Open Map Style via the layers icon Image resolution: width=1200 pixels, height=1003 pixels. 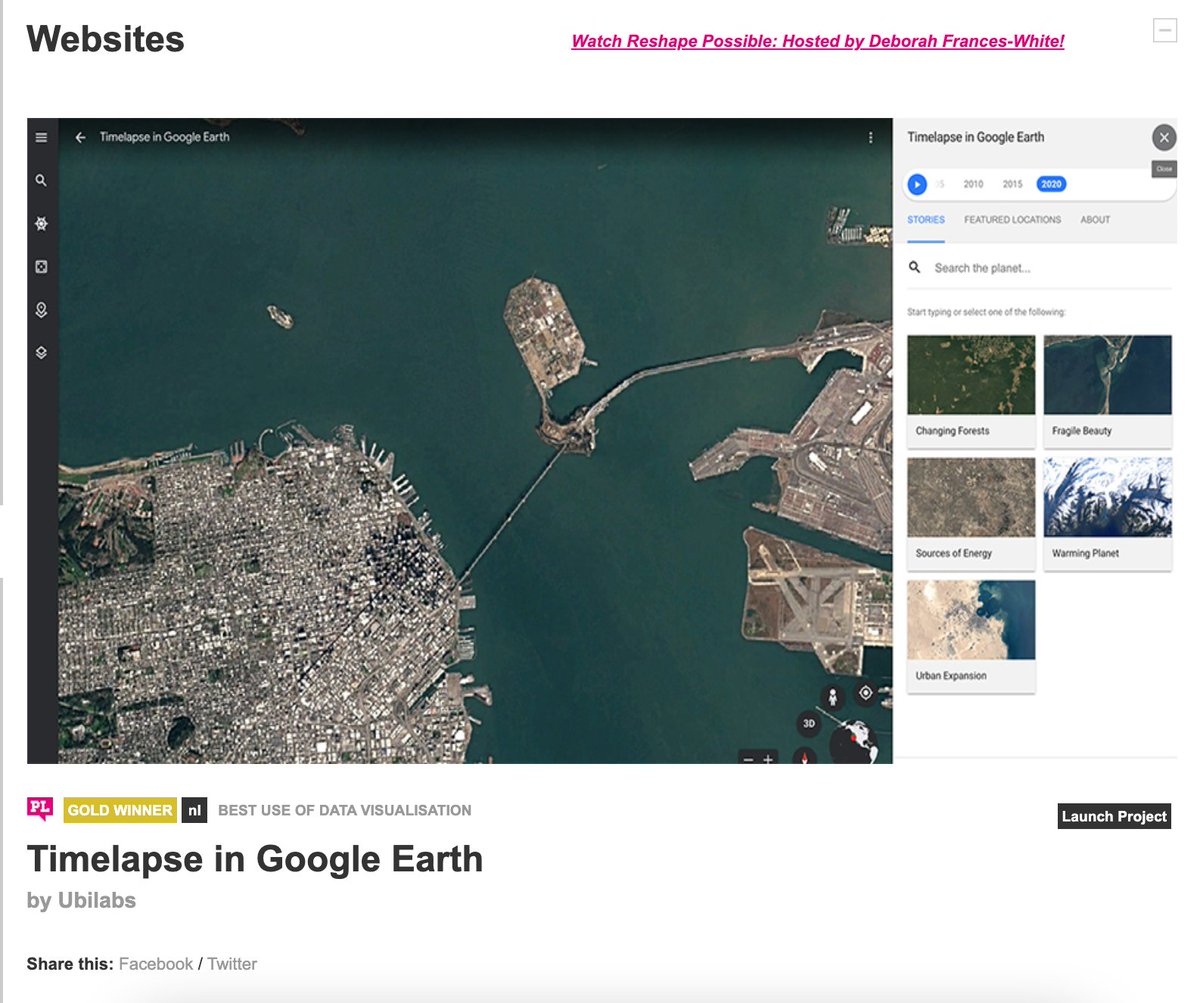coord(40,352)
